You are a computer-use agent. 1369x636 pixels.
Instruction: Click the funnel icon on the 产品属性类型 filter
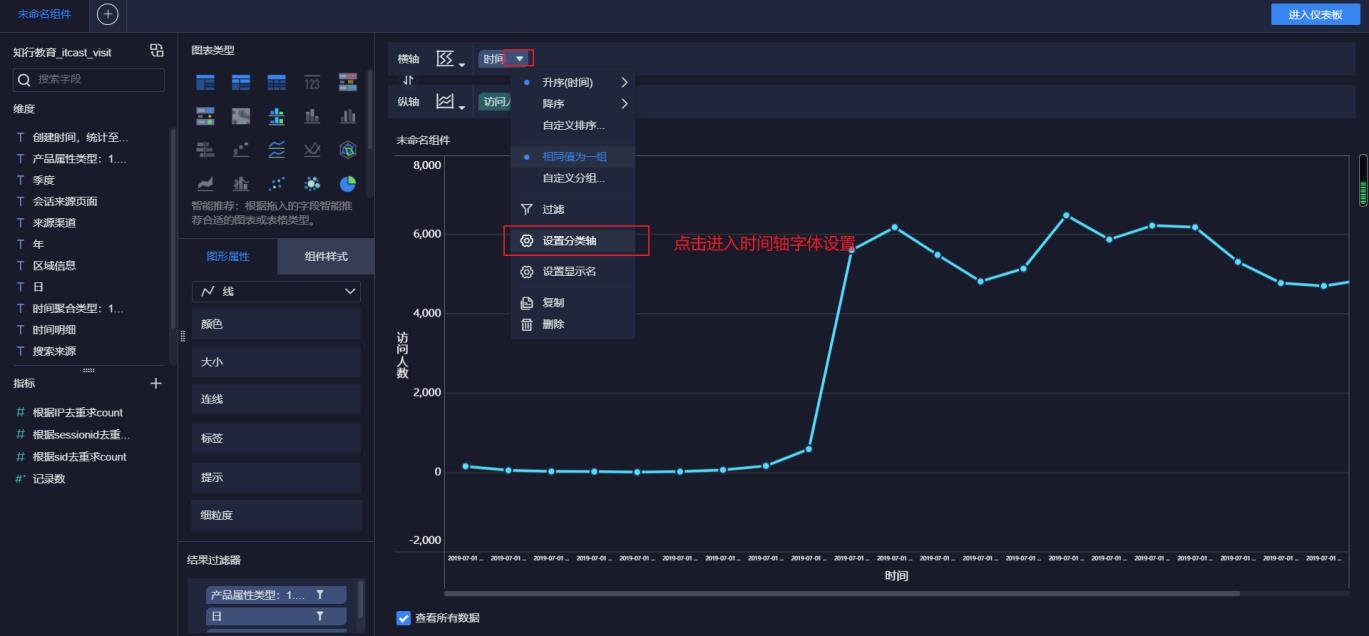tap(320, 595)
